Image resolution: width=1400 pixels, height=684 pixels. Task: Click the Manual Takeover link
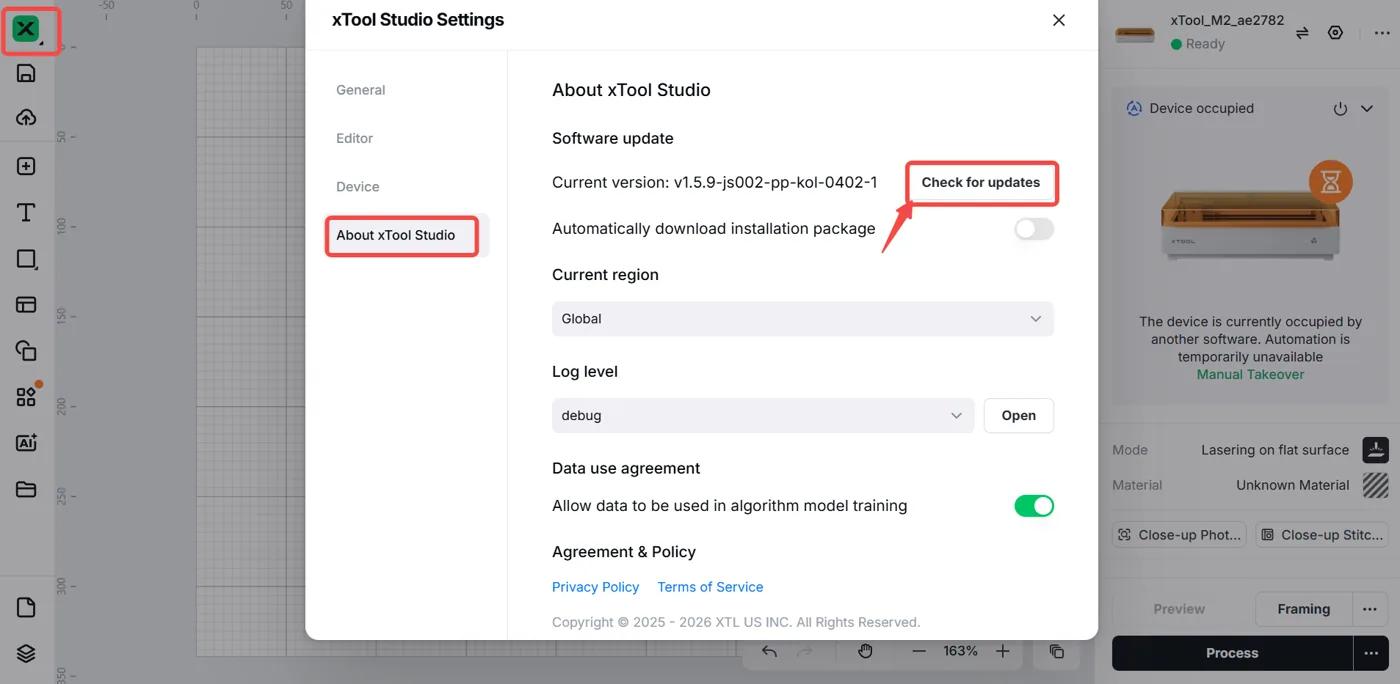tap(1250, 374)
